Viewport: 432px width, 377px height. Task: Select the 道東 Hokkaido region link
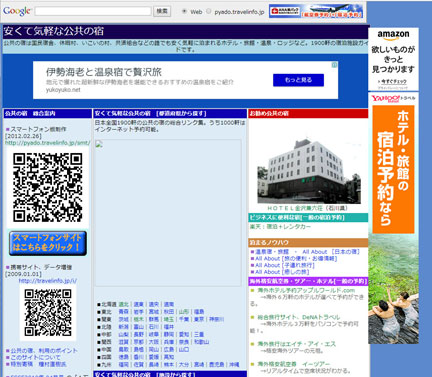tap(138, 304)
